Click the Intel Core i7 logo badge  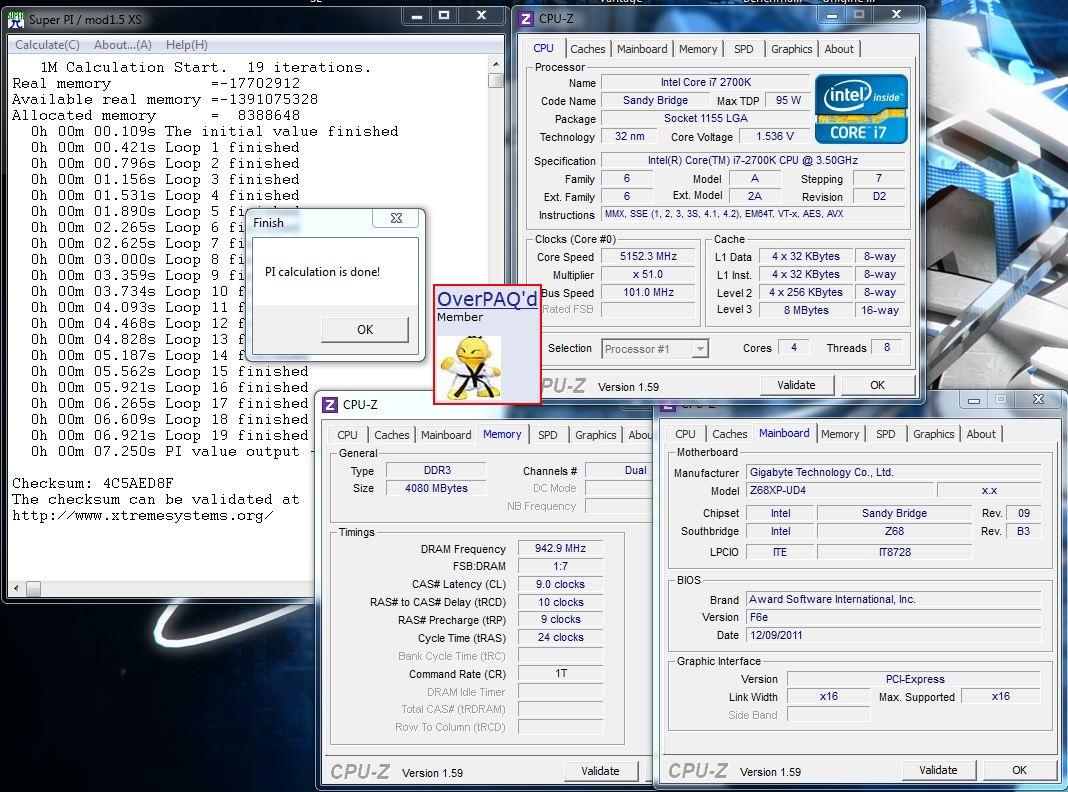click(x=861, y=109)
